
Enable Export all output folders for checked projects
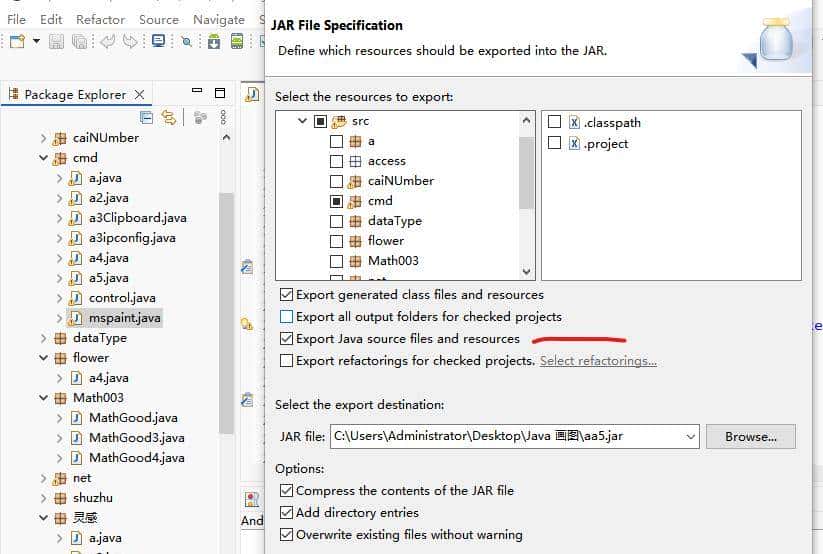(x=286, y=317)
